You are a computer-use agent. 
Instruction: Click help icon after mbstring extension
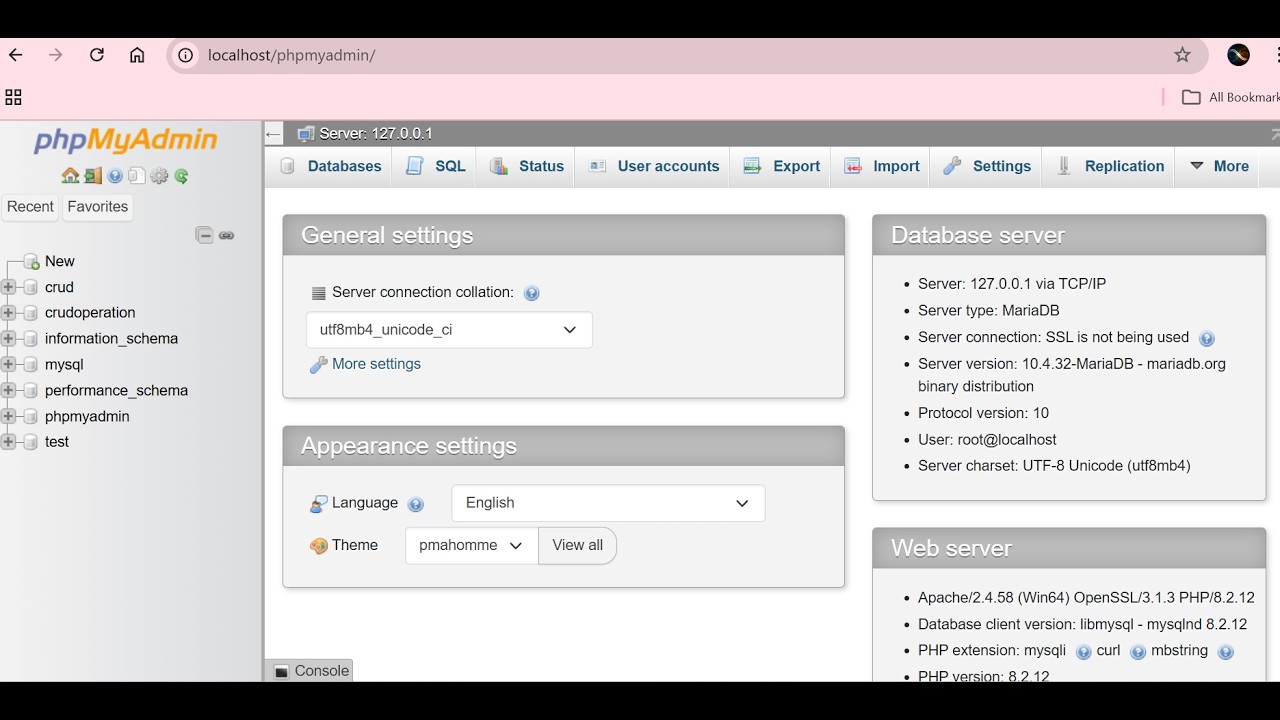coord(1225,652)
